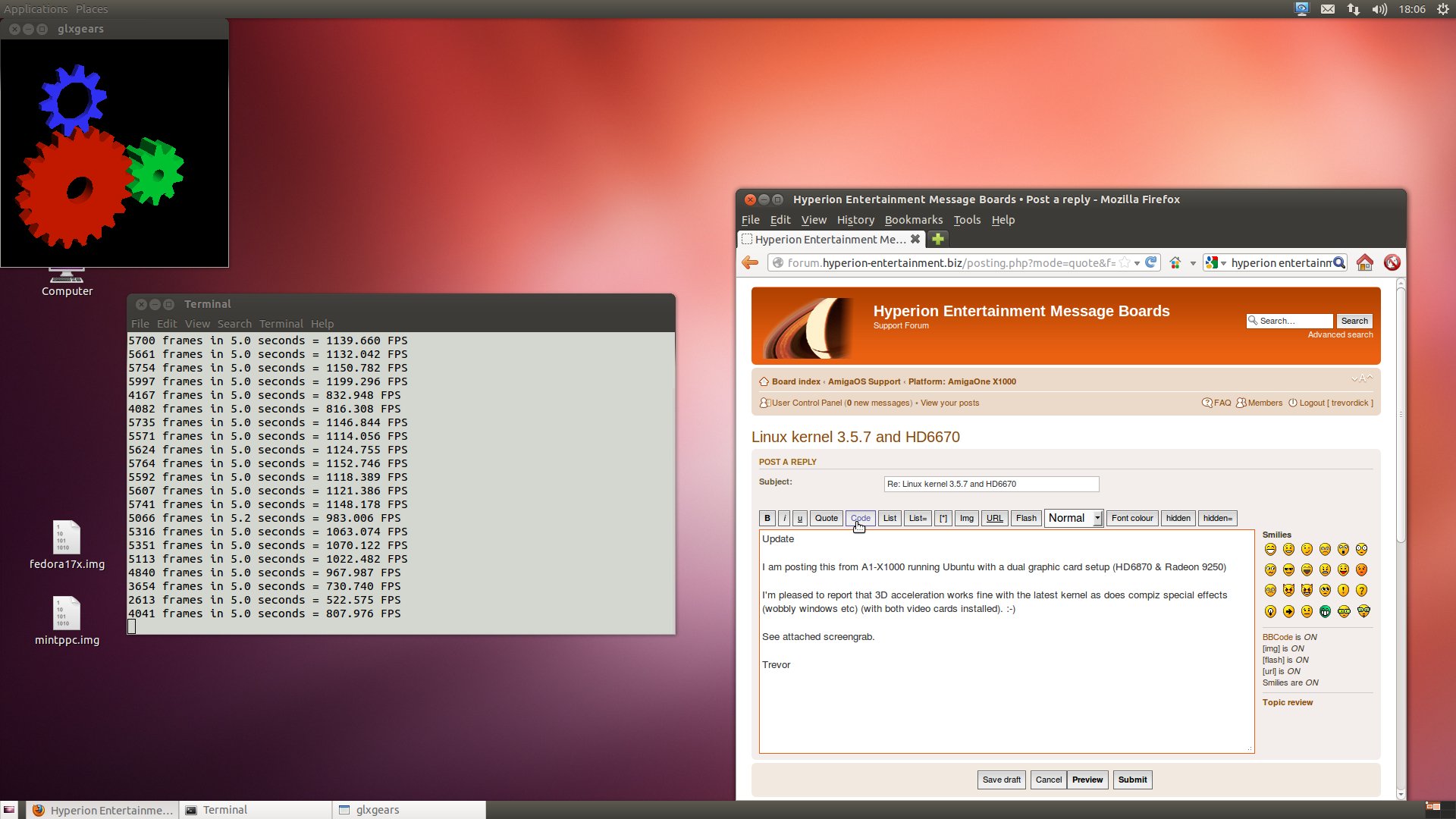Open the Normal font size dropdown
The image size is (1456, 819).
1073,518
